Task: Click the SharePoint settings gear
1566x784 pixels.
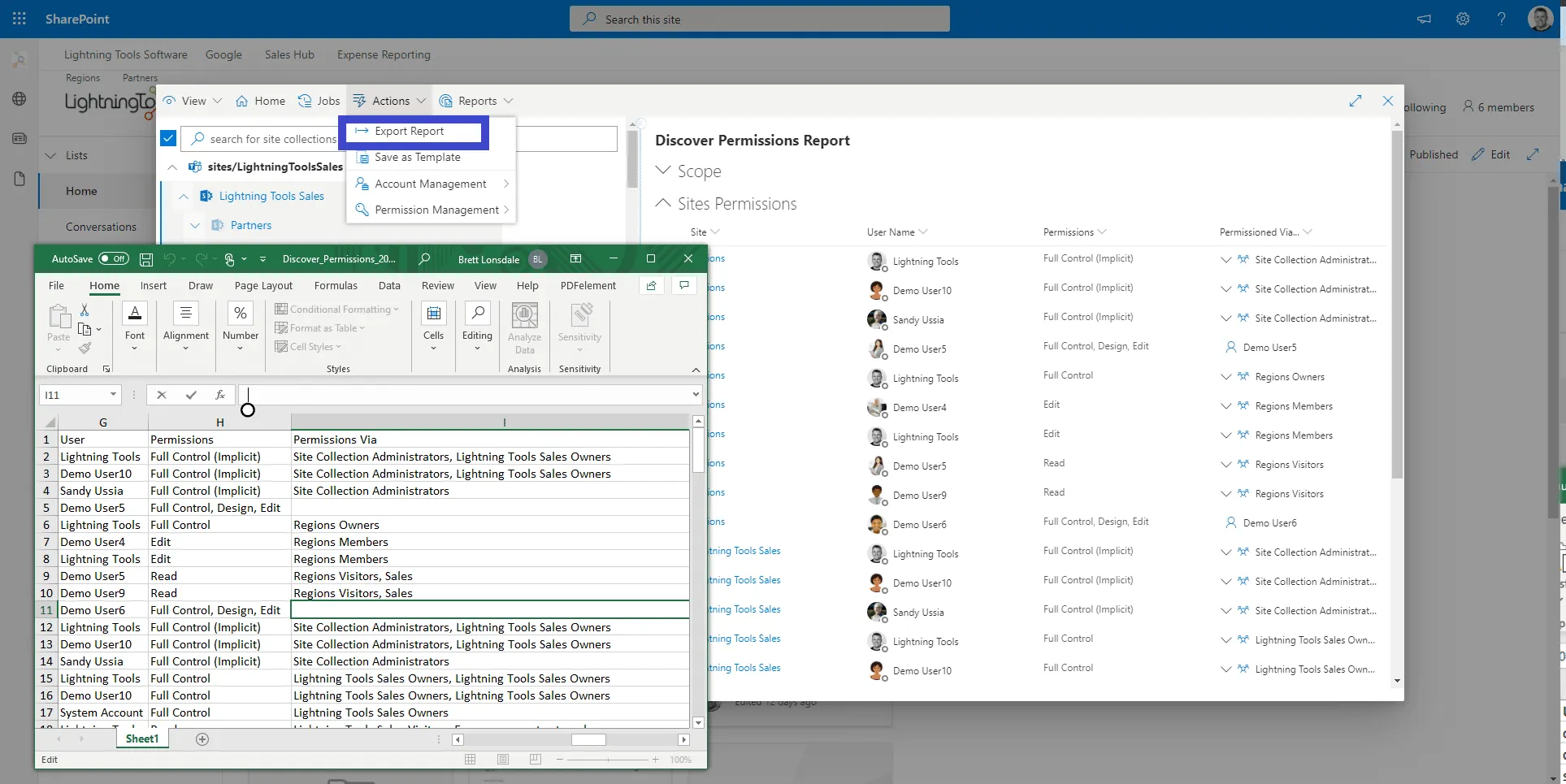Action: pos(1463,19)
